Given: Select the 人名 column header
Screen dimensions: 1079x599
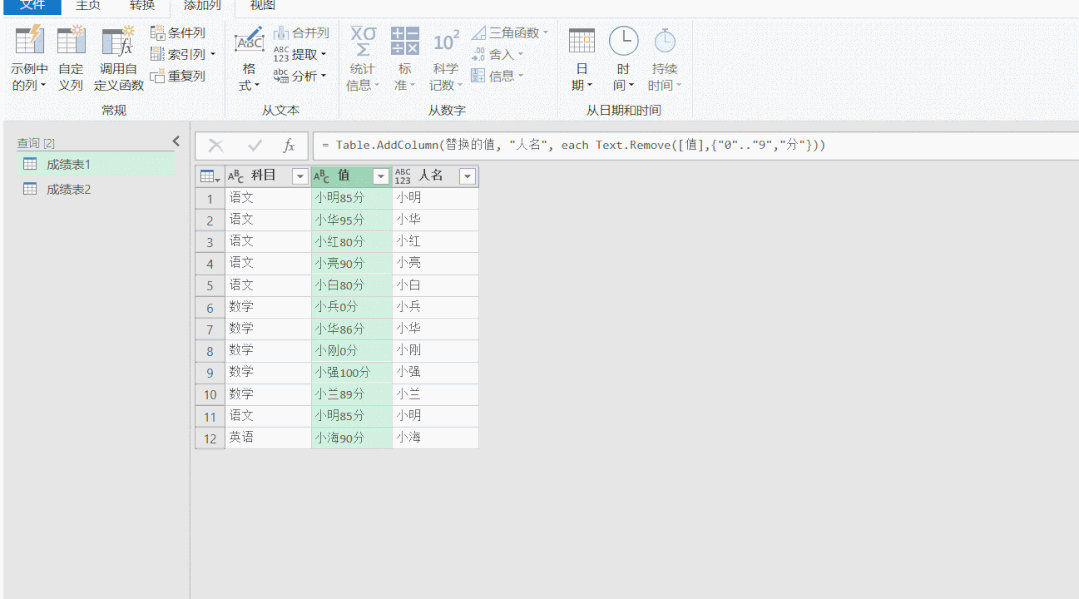Looking at the screenshot, I should [431, 176].
